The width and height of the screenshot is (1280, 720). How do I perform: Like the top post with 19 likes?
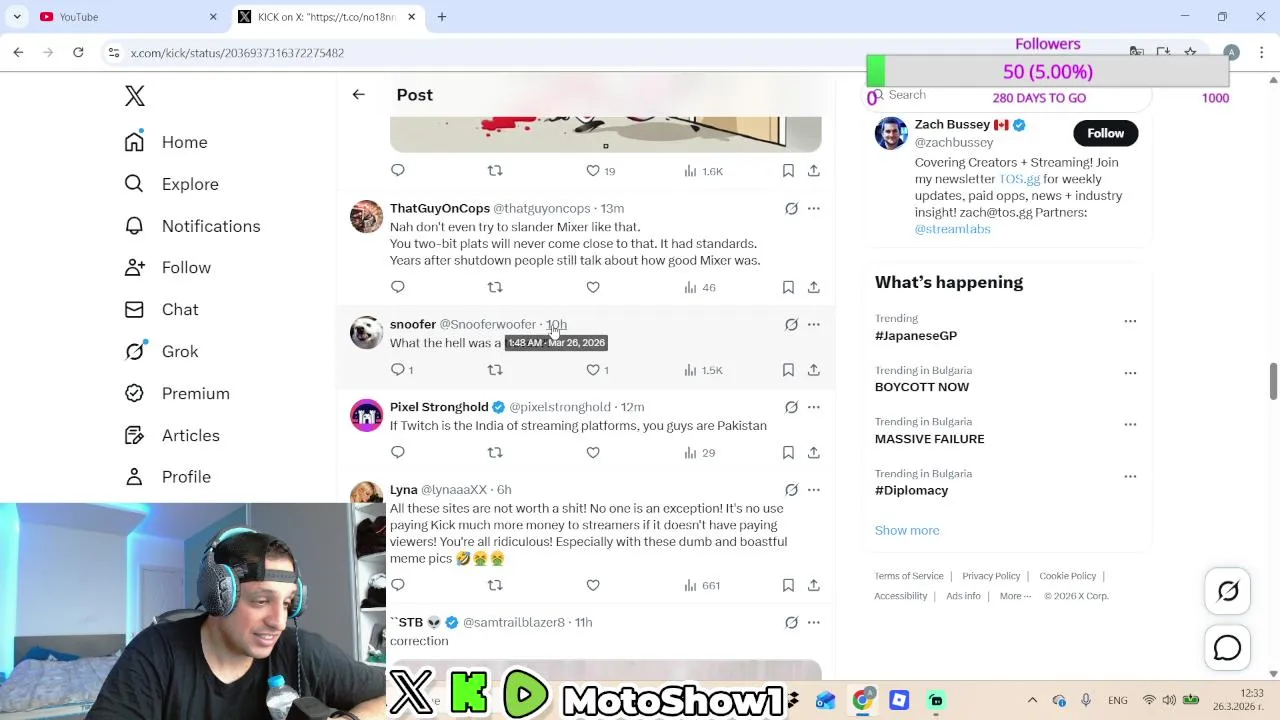point(600,171)
